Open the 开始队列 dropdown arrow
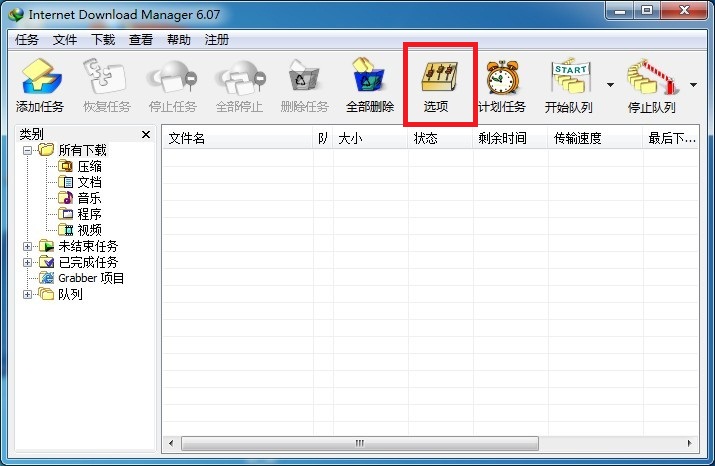 [x=610, y=85]
